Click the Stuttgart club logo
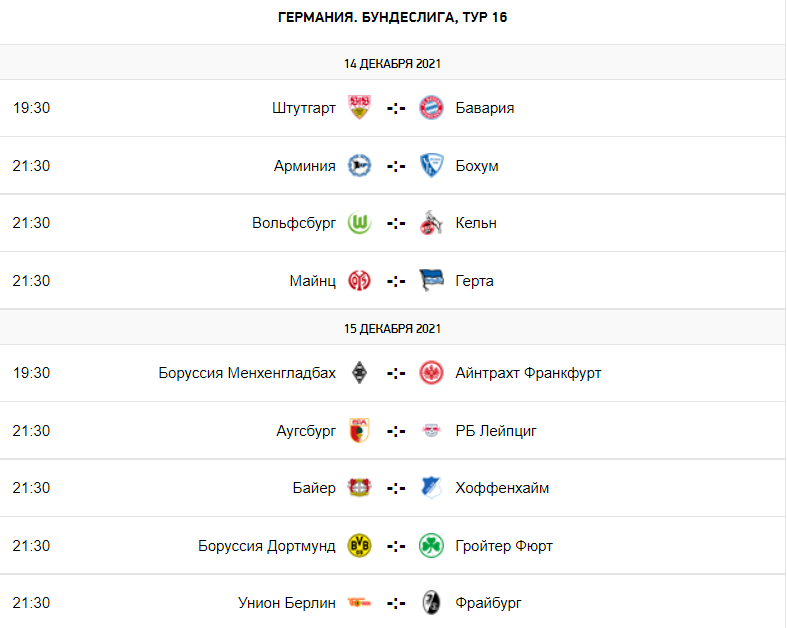This screenshot has height=628, width=787. [x=359, y=108]
